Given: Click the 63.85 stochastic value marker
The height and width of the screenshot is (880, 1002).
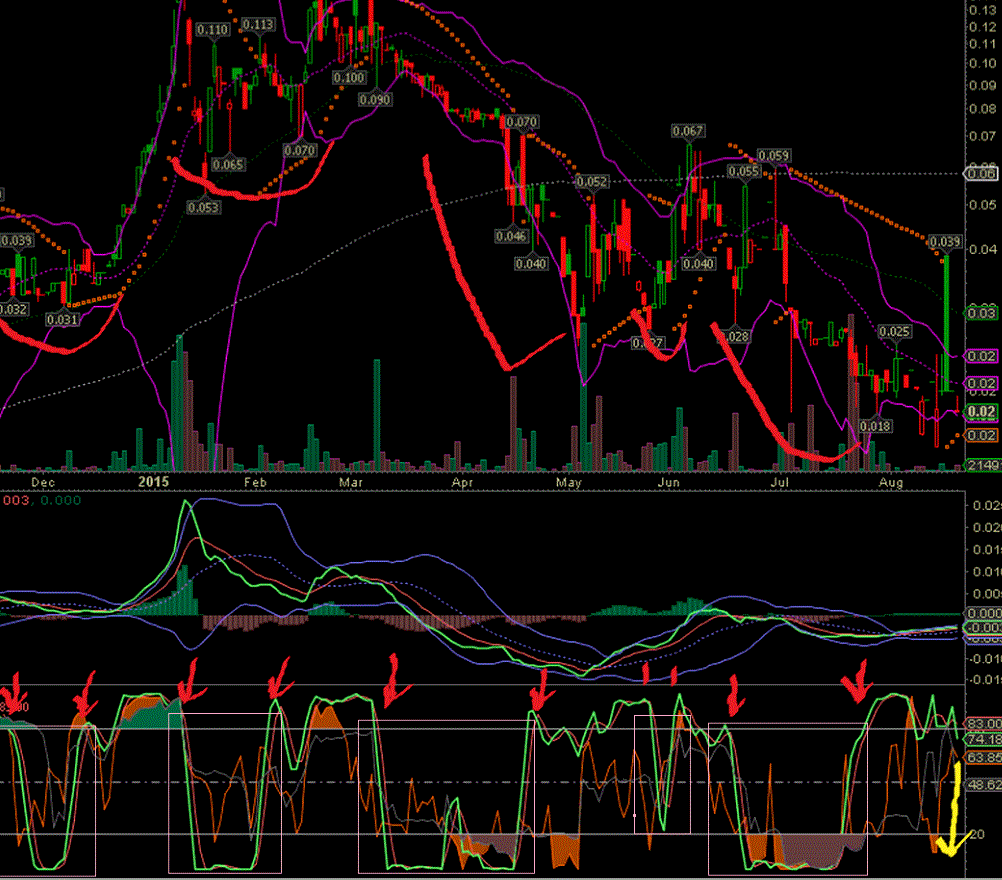Looking at the screenshot, I should [984, 758].
